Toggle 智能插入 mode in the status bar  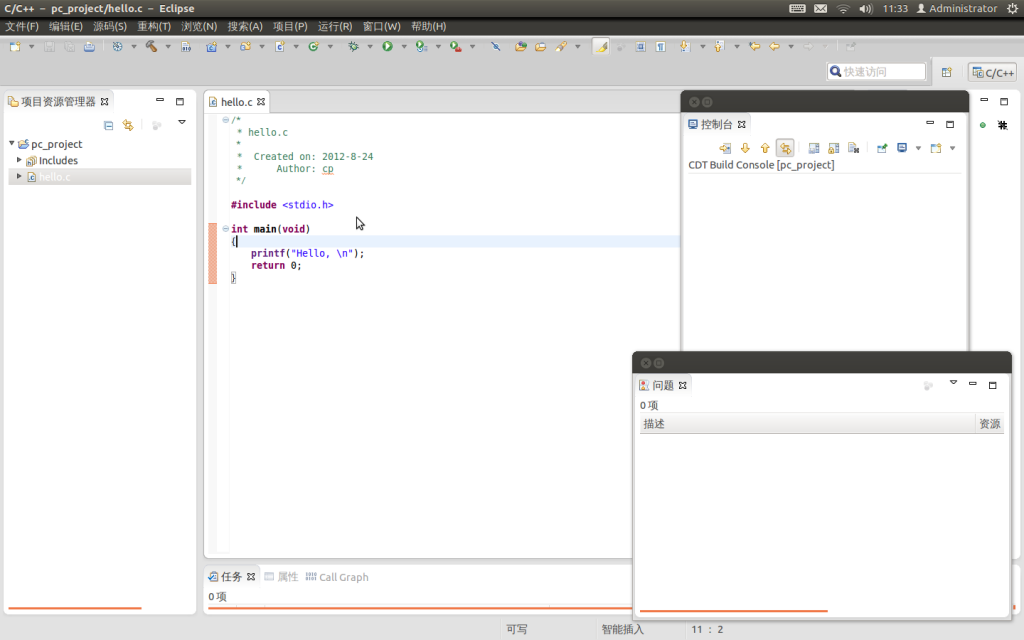623,629
